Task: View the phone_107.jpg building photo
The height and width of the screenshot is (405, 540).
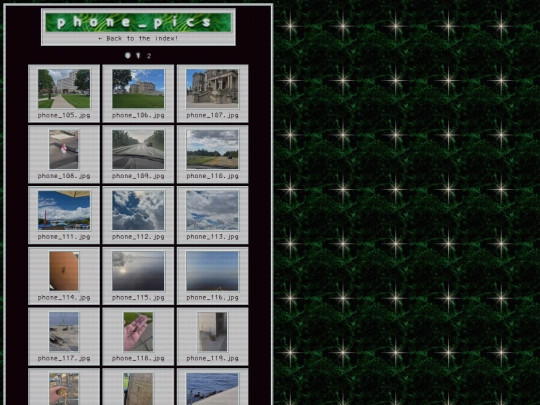Action: coord(212,89)
